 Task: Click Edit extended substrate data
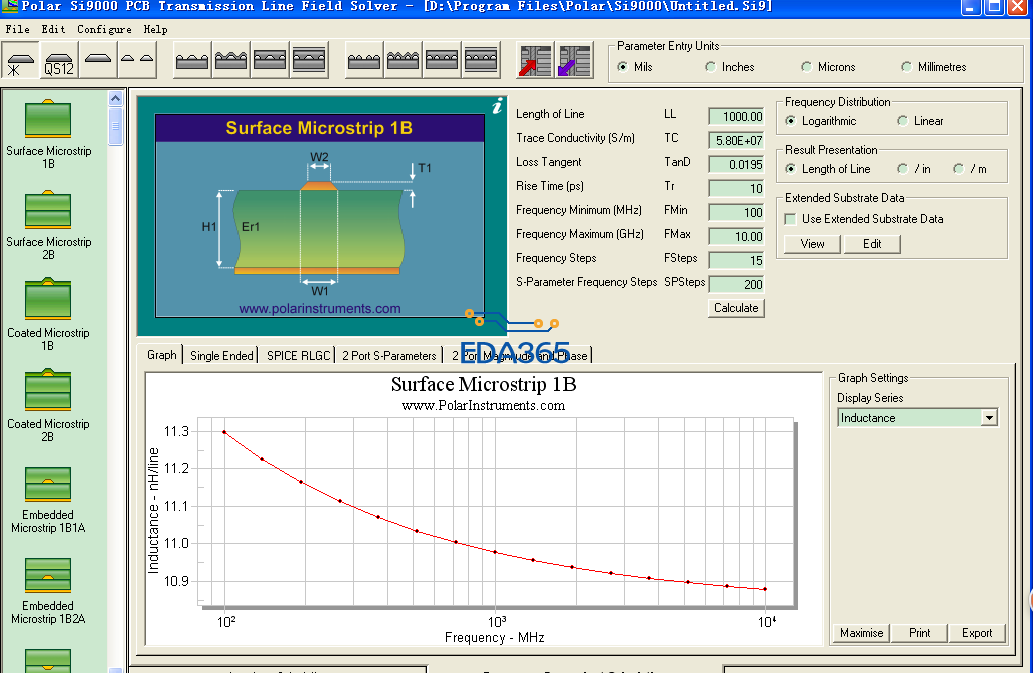872,244
